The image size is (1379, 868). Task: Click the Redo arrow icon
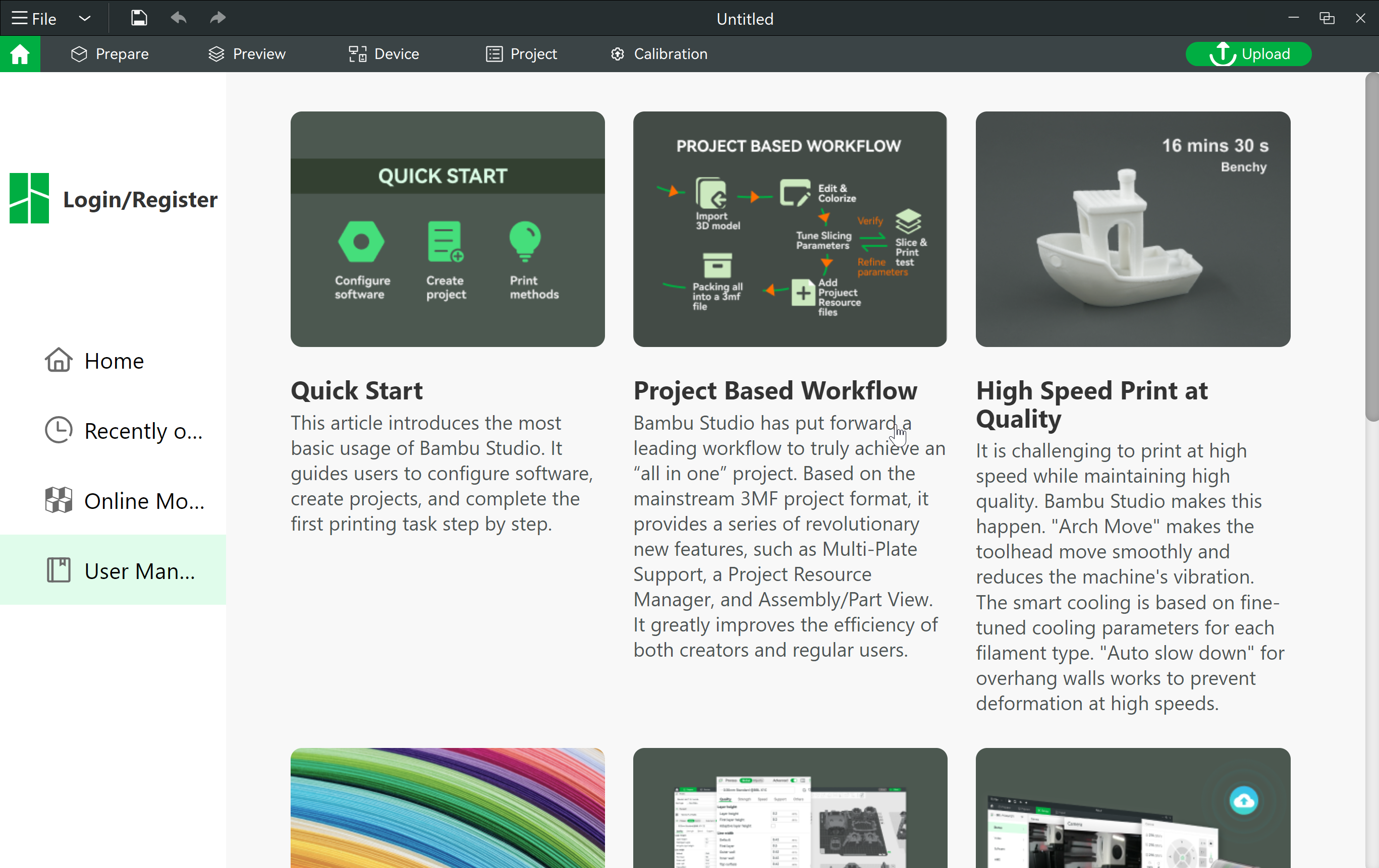[x=217, y=18]
